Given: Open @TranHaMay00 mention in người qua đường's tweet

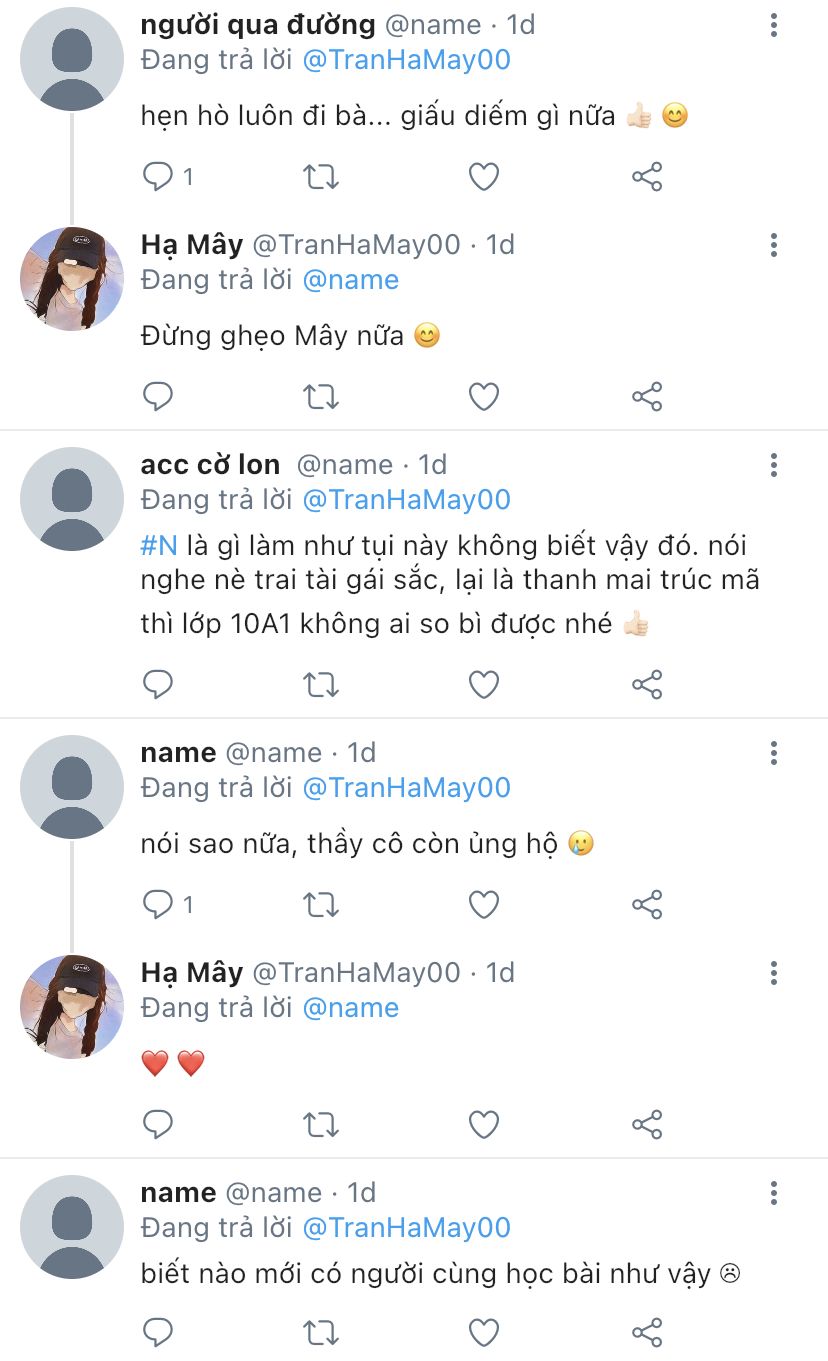Looking at the screenshot, I should click(x=406, y=60).
